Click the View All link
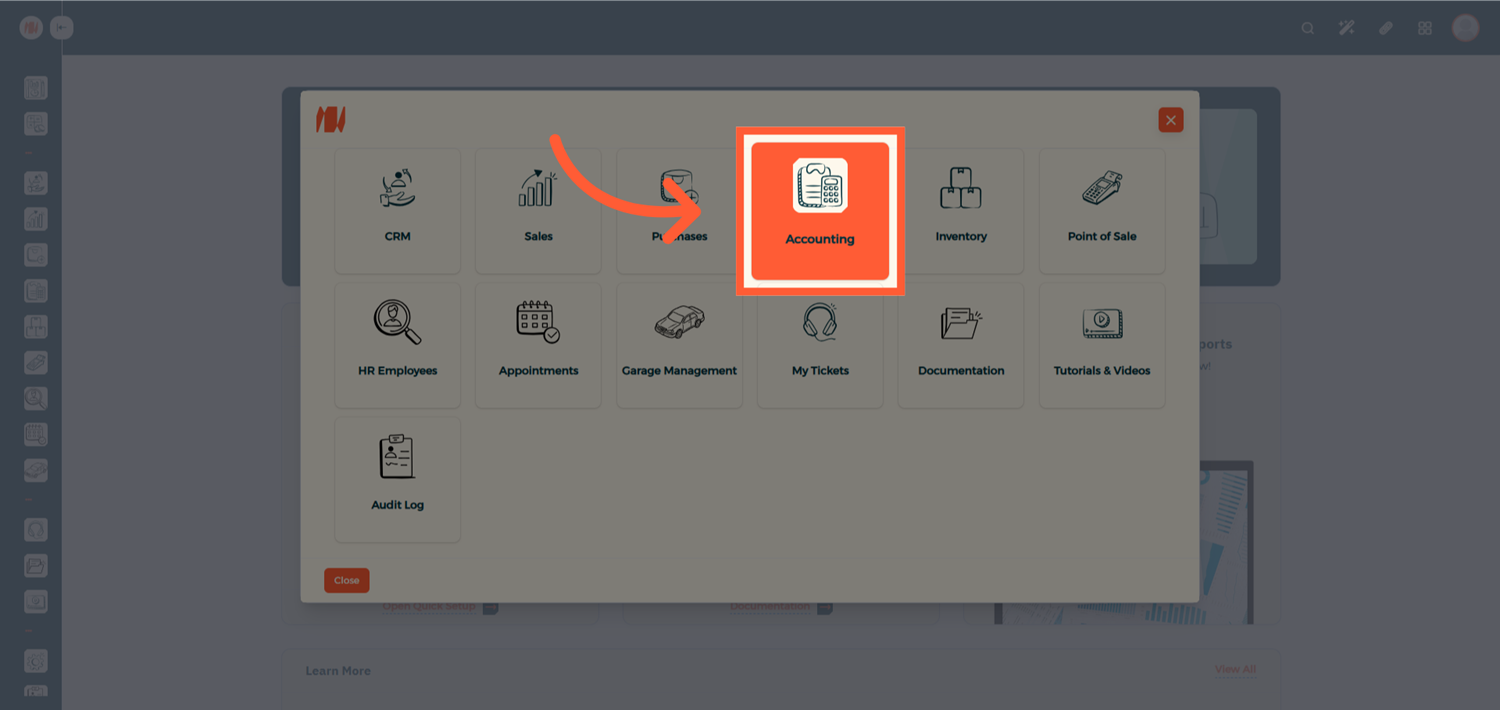This screenshot has width=1500, height=710. click(x=1235, y=669)
